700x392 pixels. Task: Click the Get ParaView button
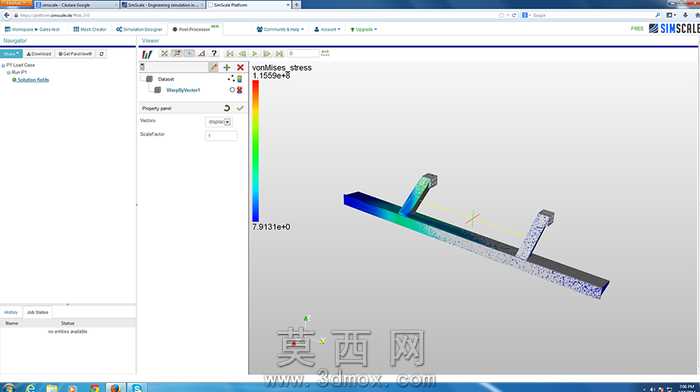pos(75,54)
